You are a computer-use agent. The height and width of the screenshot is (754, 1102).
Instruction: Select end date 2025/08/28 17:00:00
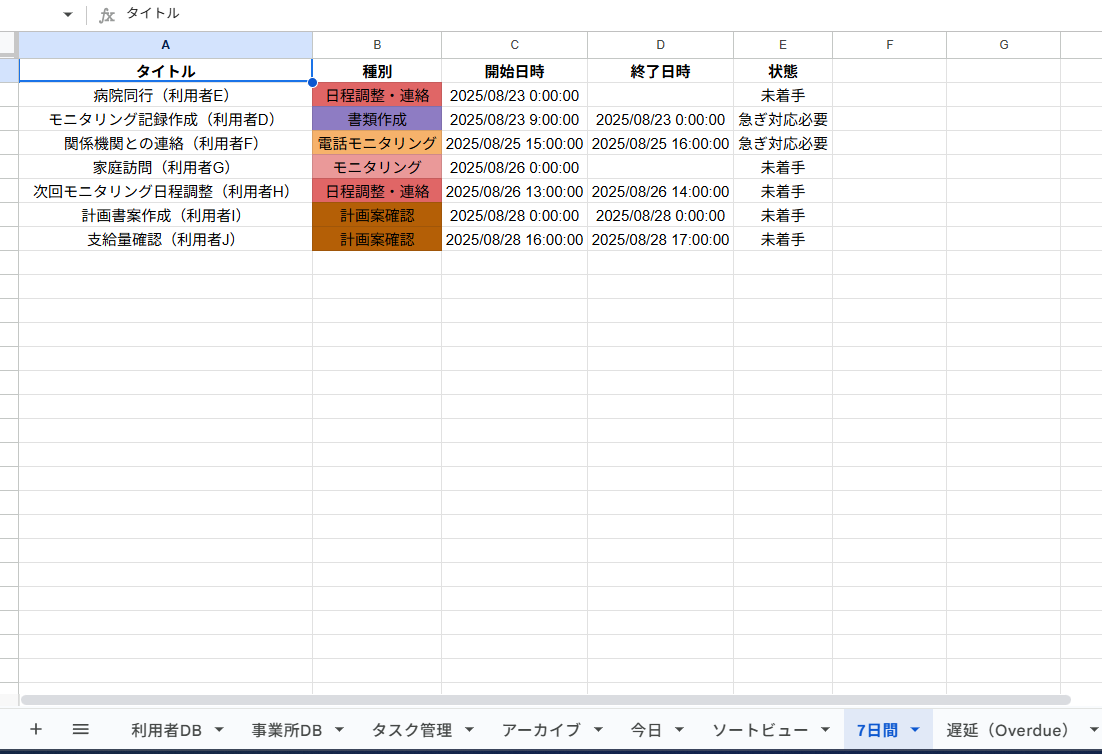point(661,239)
